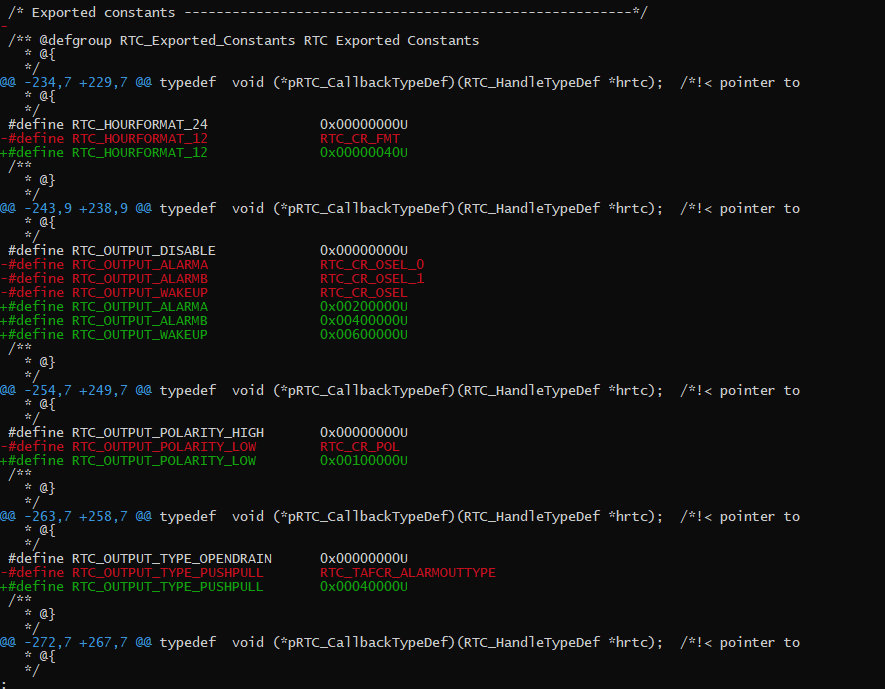This screenshot has height=689, width=885.
Task: Click the value of the RTC_OUTPUT_DISABLE define
Action: point(364,250)
